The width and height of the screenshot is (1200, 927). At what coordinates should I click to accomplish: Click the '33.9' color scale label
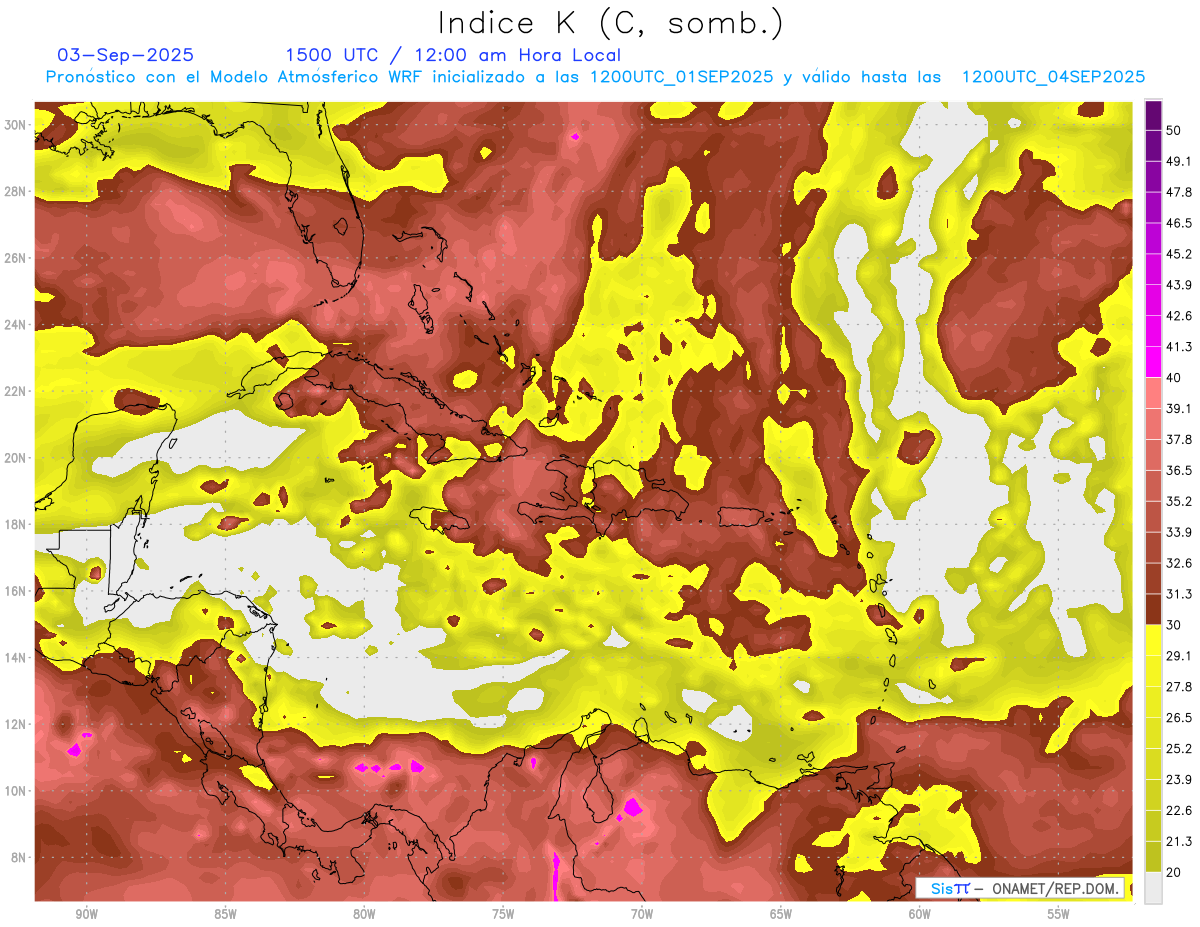[x=1178, y=532]
